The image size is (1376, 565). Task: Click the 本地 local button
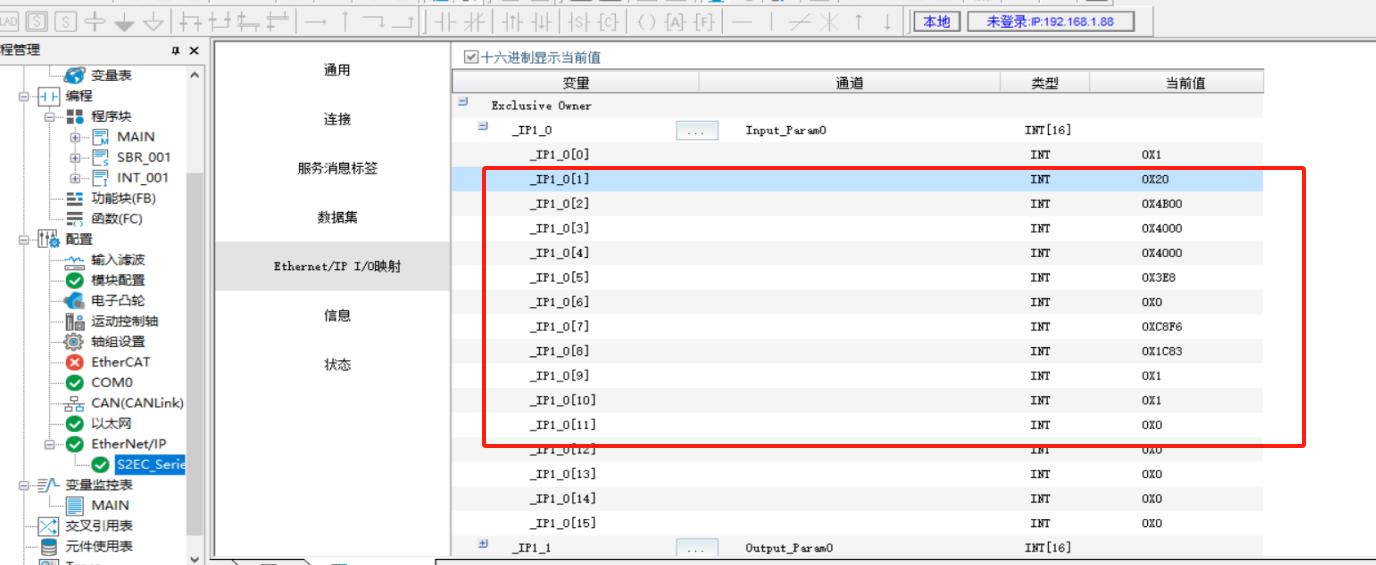[x=936, y=21]
